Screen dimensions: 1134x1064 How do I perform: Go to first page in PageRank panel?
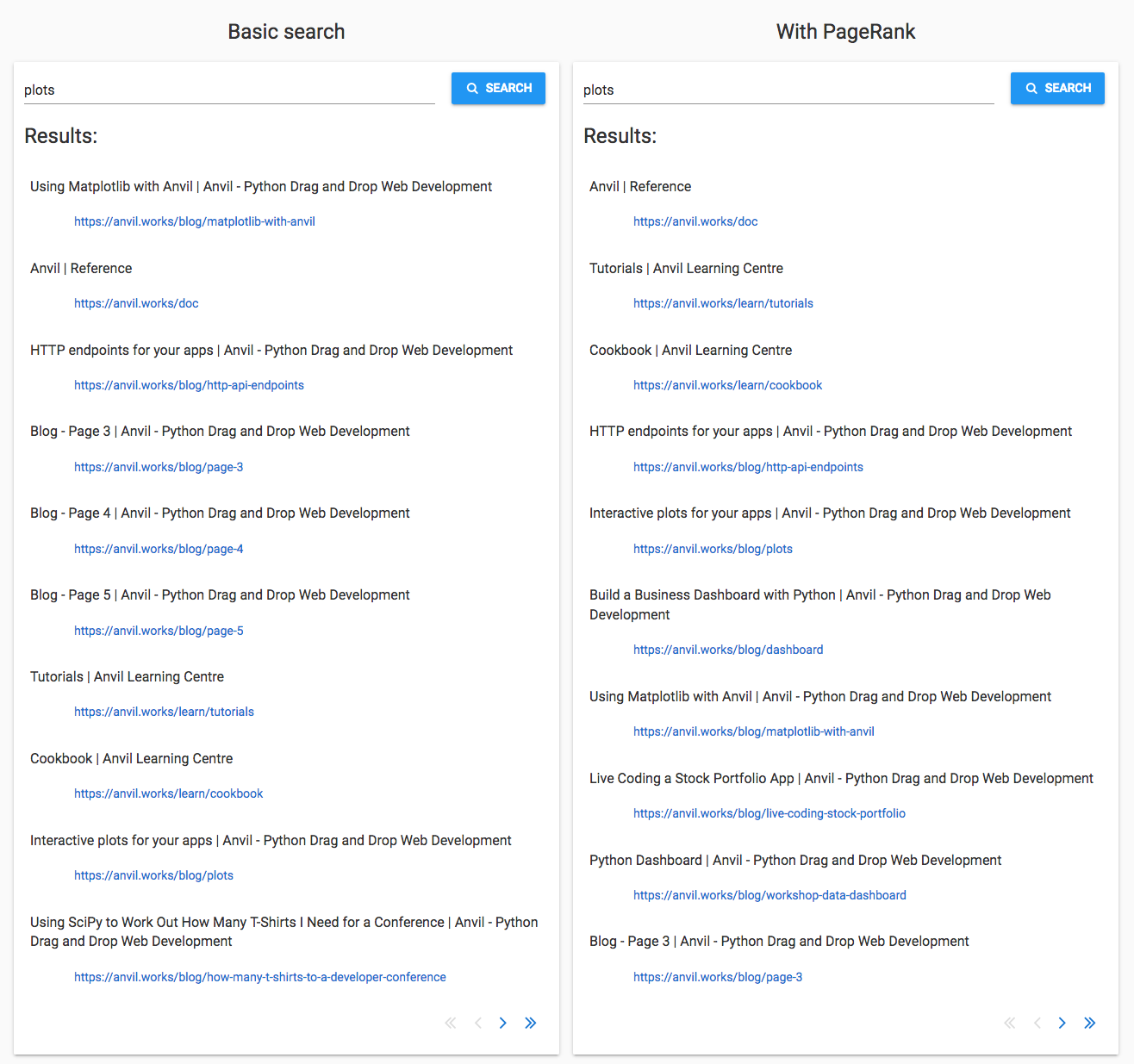1010,1024
